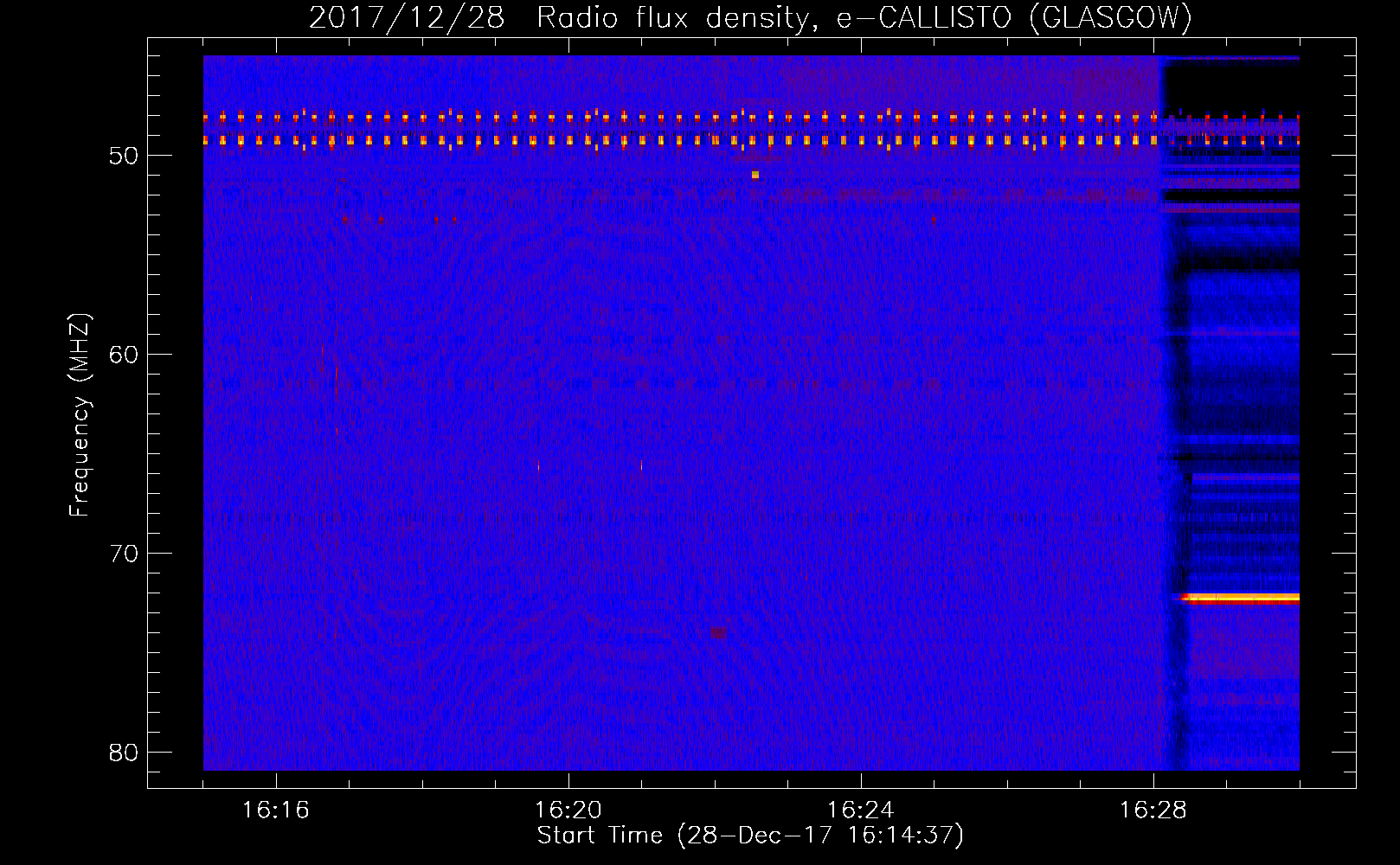Click the 16:20 time tick label

[568, 811]
